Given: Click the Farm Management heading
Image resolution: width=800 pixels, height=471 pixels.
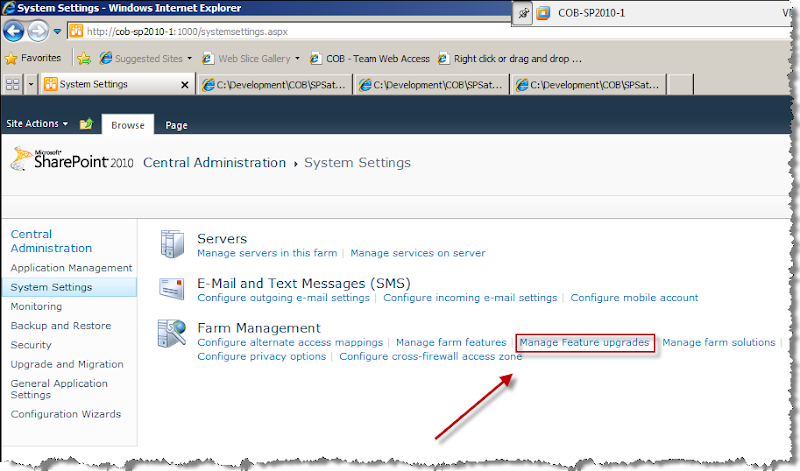Looking at the screenshot, I should [x=259, y=328].
